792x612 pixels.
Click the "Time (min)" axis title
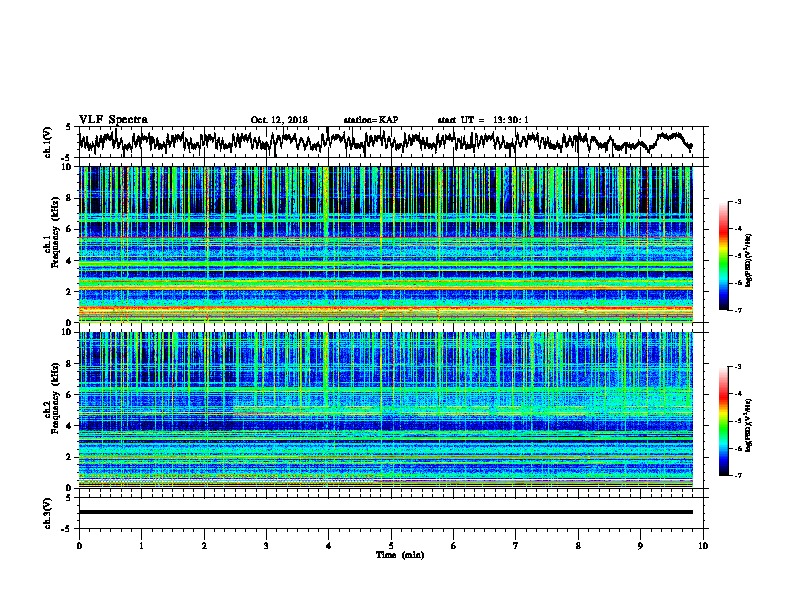point(400,555)
